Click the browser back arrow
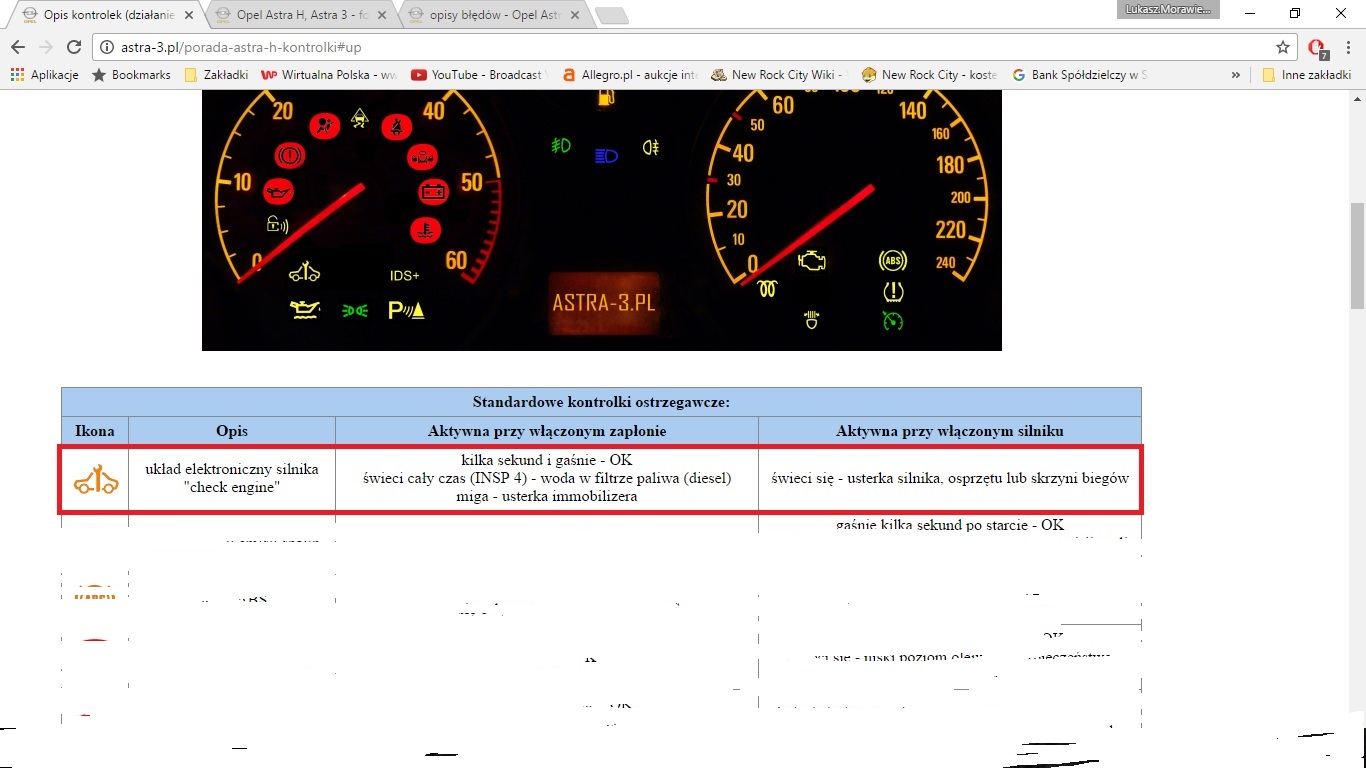This screenshot has width=1366, height=768. [18, 47]
